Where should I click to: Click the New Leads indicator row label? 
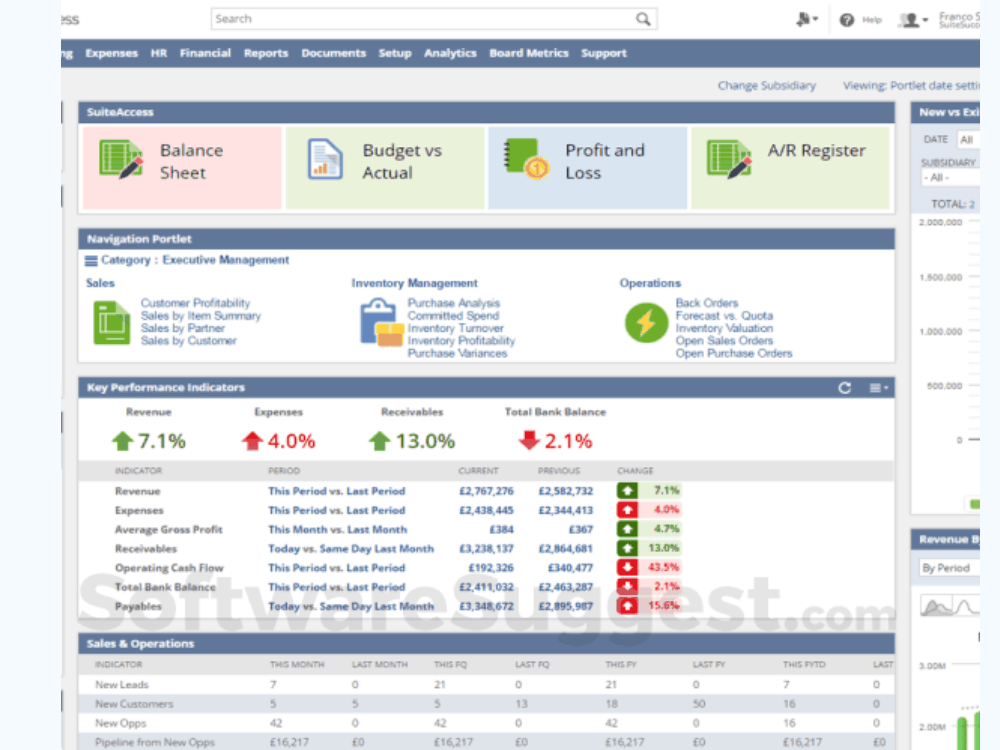click(x=122, y=684)
